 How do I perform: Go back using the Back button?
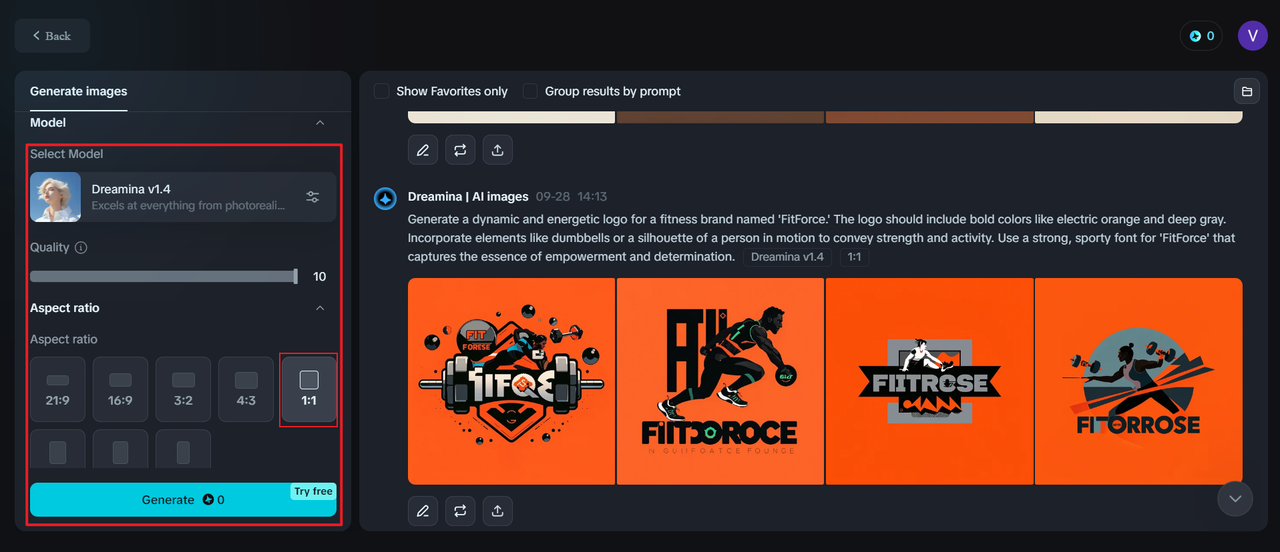point(52,36)
